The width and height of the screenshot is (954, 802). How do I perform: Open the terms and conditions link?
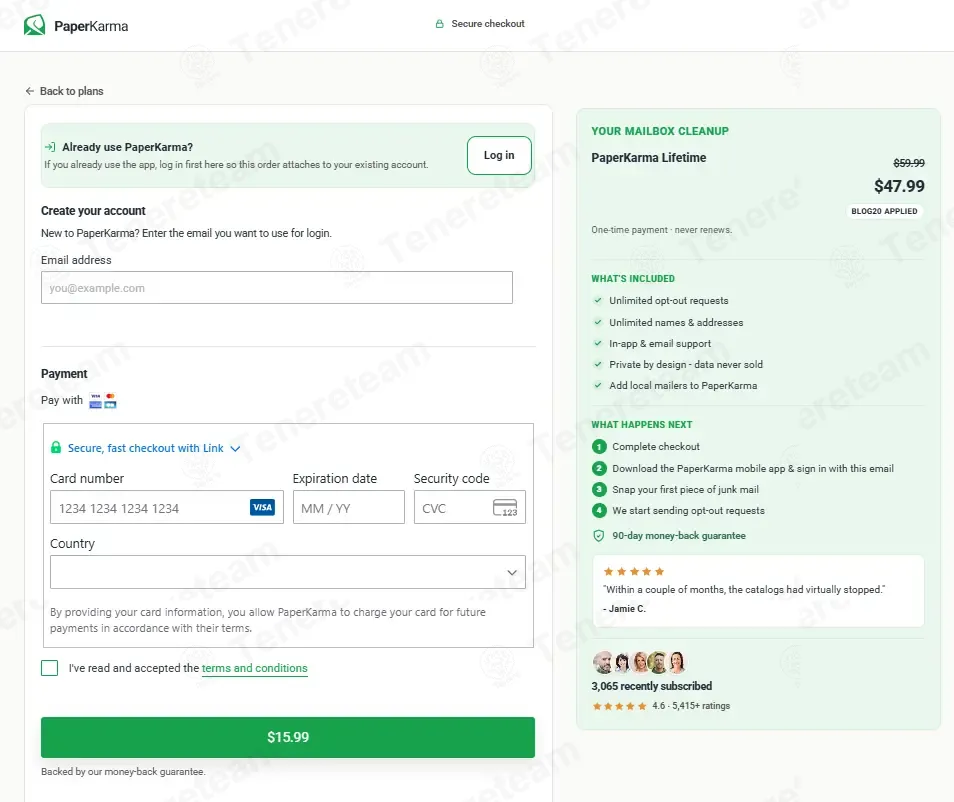[254, 668]
